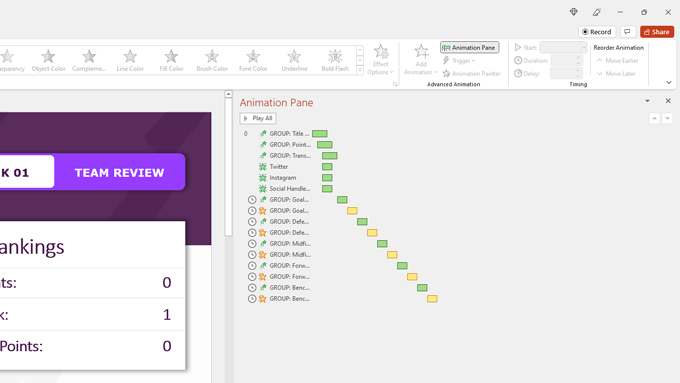Click the Rankings heading text on slide
680x383 pixels.
click(x=32, y=247)
